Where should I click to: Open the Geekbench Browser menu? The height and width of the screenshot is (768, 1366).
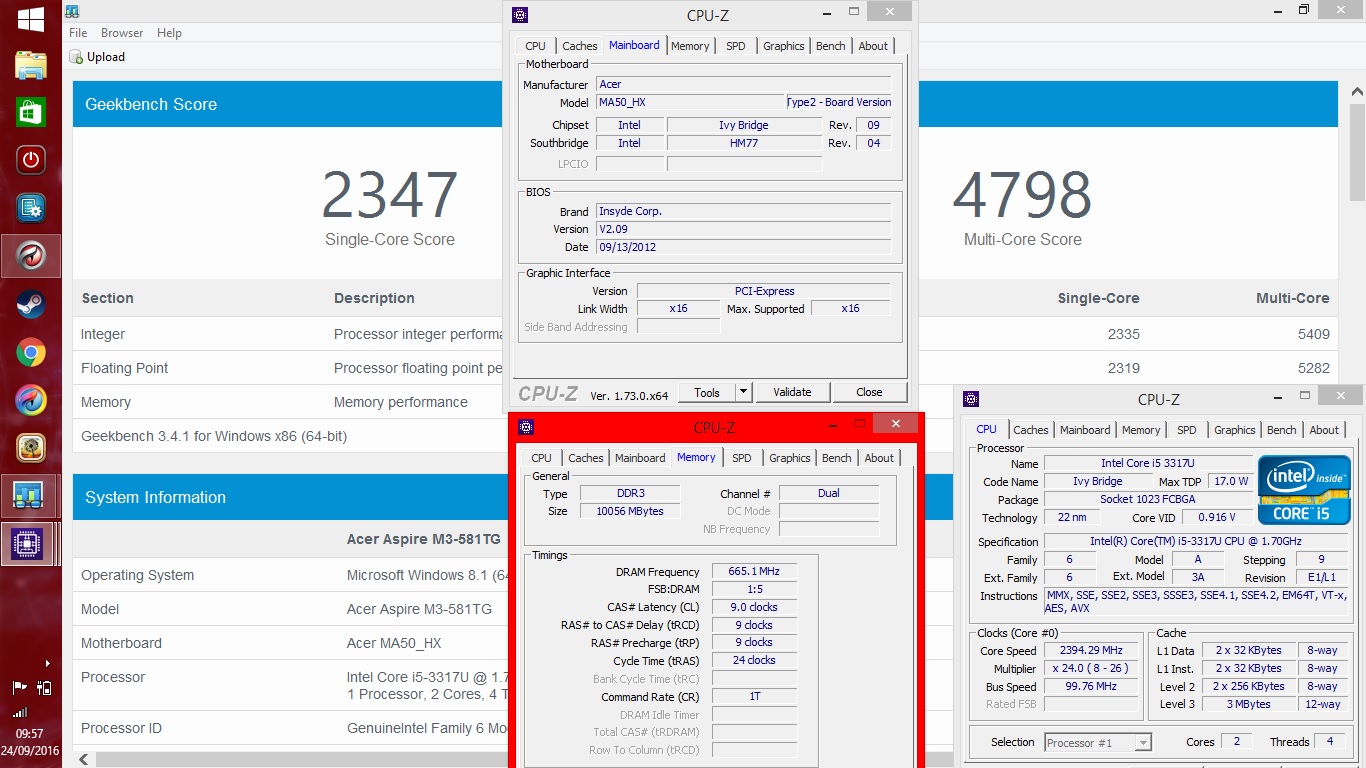[122, 33]
